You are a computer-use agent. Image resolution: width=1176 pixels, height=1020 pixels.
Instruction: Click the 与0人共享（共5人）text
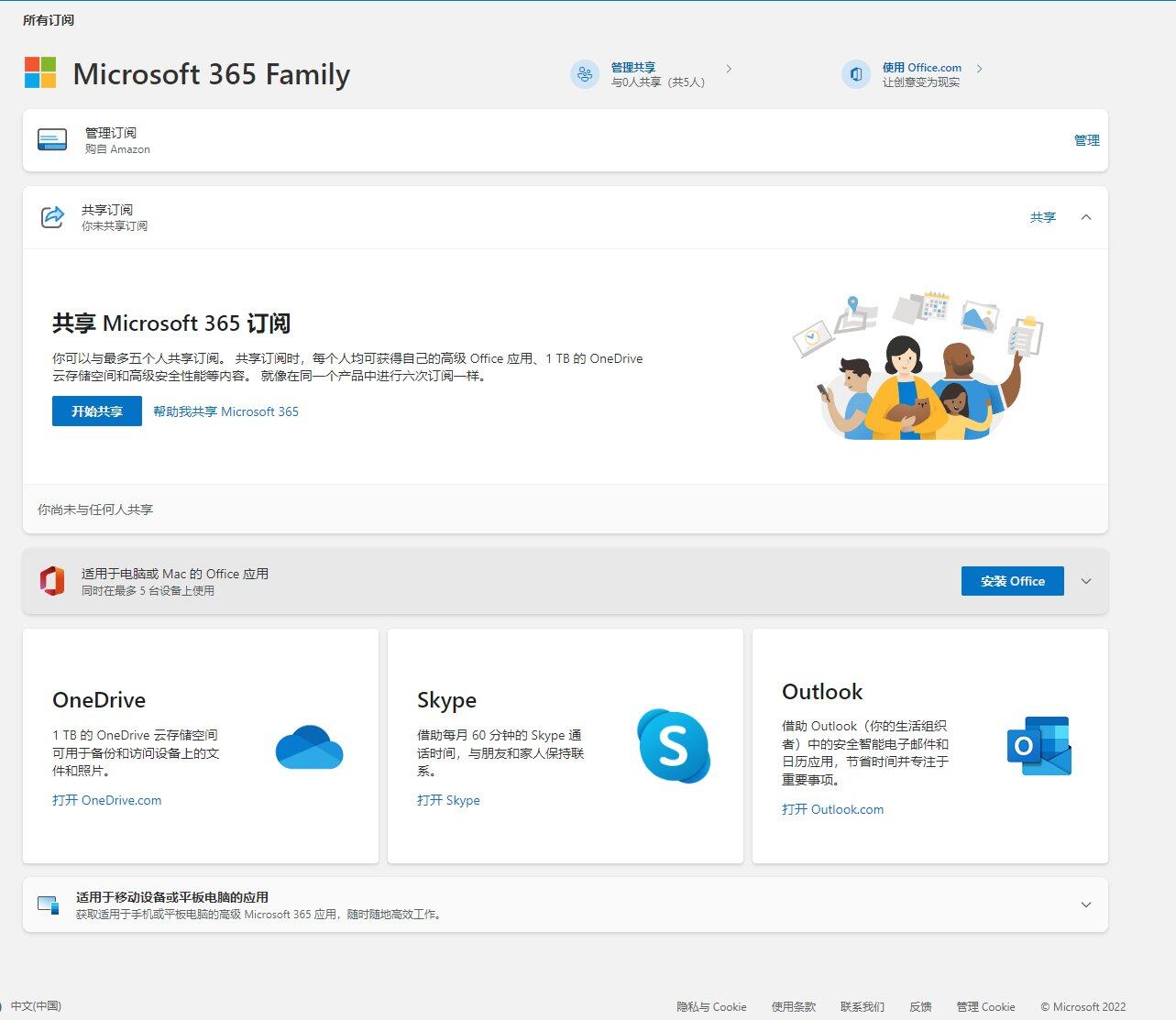(x=658, y=82)
